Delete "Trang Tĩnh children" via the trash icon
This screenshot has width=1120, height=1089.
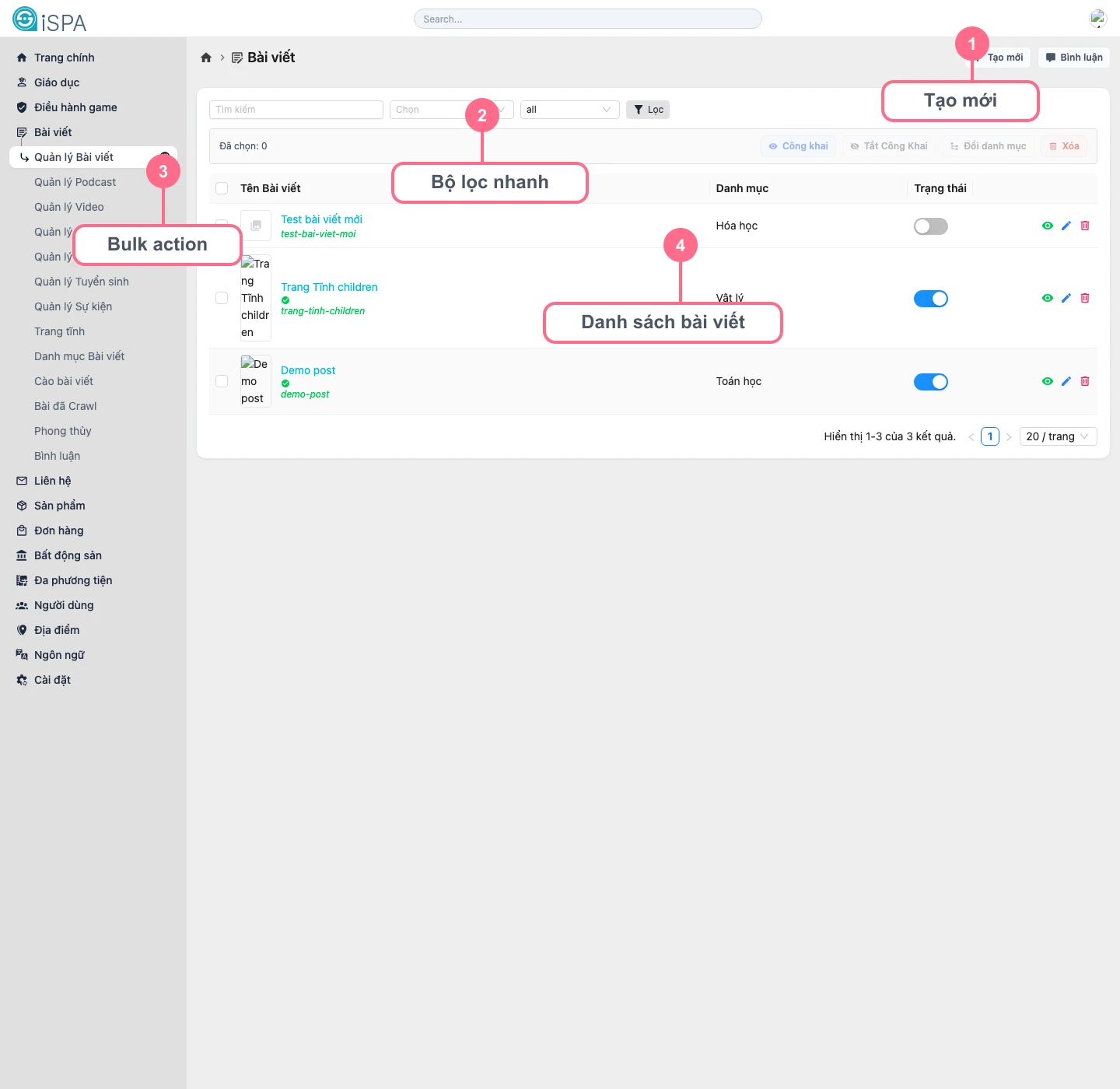(1085, 298)
